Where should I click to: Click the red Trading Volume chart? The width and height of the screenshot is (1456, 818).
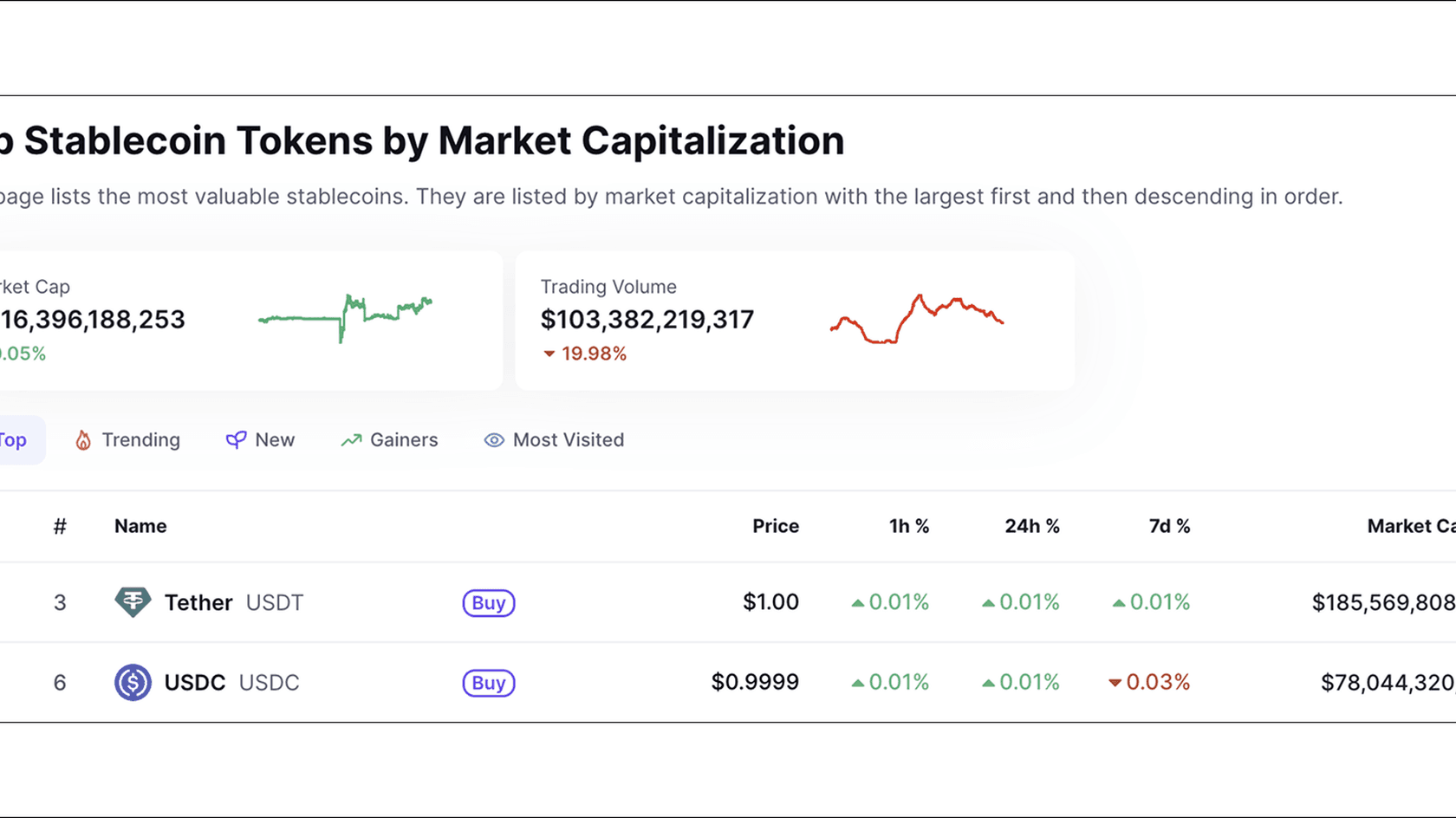coord(916,318)
